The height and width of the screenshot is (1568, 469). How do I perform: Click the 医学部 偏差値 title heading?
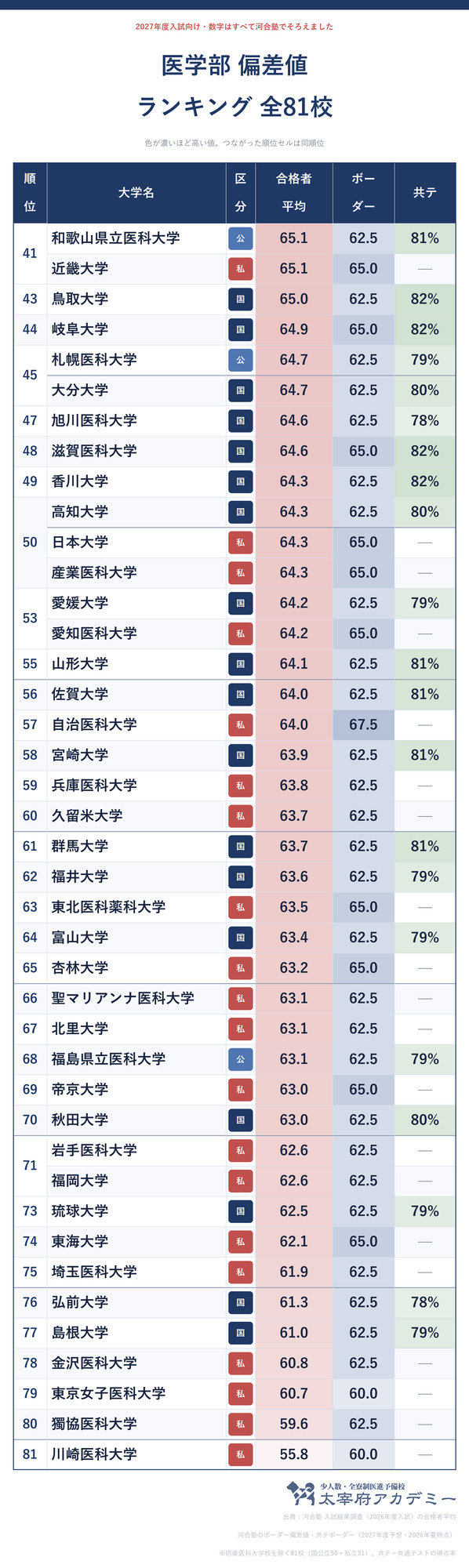tap(234, 65)
